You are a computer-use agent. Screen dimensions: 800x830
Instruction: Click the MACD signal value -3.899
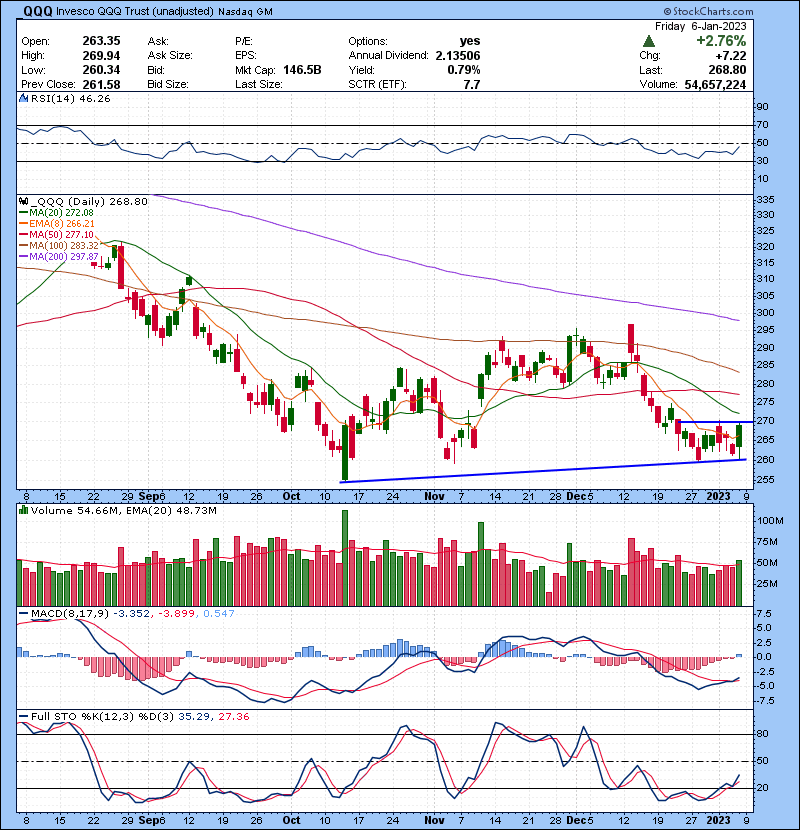tap(176, 614)
